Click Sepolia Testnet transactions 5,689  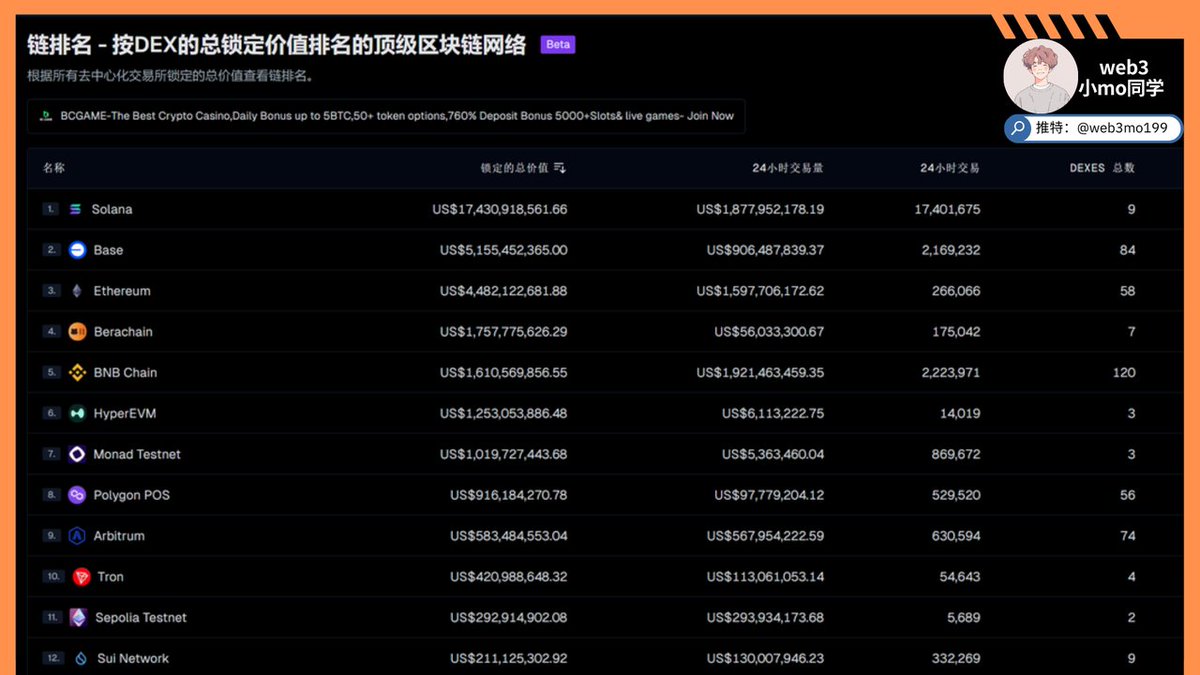(x=964, y=618)
